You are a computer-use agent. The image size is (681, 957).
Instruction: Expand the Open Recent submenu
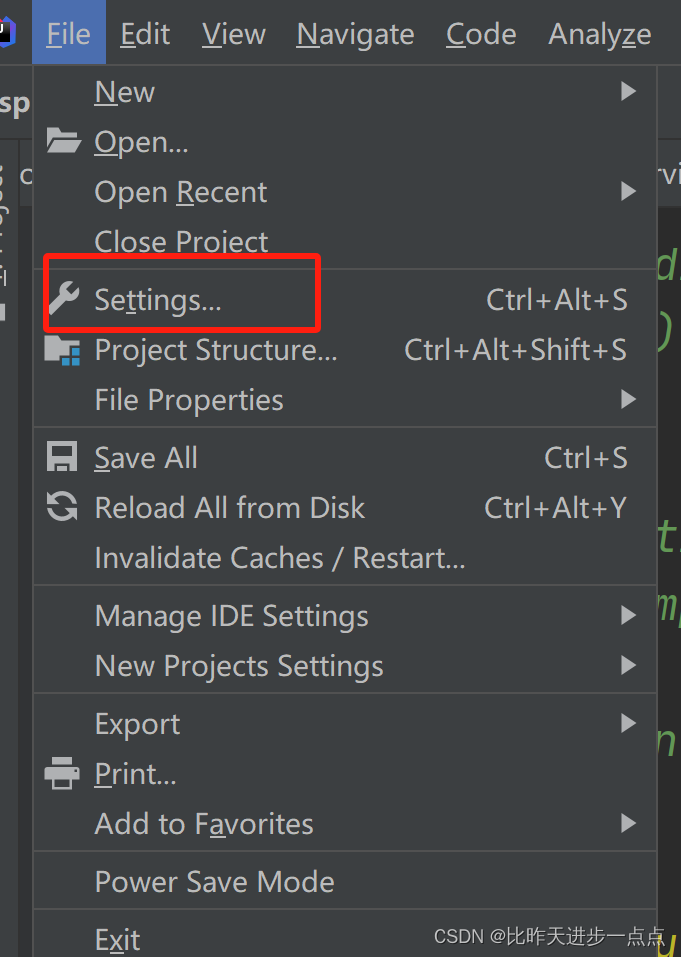[x=180, y=191]
